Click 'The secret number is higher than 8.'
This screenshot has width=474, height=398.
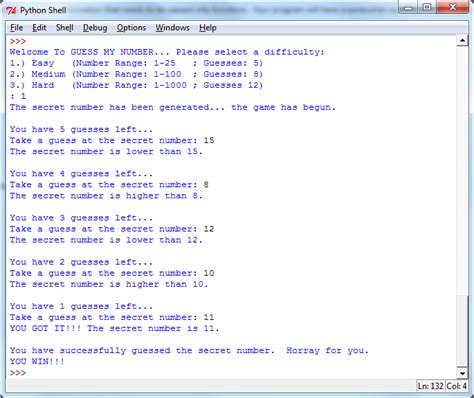[106, 196]
